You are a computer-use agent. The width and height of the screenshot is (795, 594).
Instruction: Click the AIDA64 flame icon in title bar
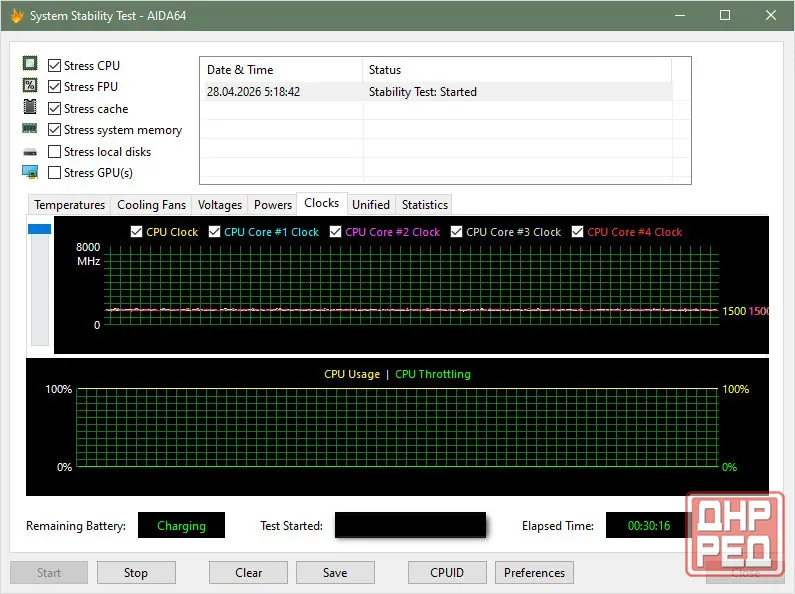pos(17,16)
